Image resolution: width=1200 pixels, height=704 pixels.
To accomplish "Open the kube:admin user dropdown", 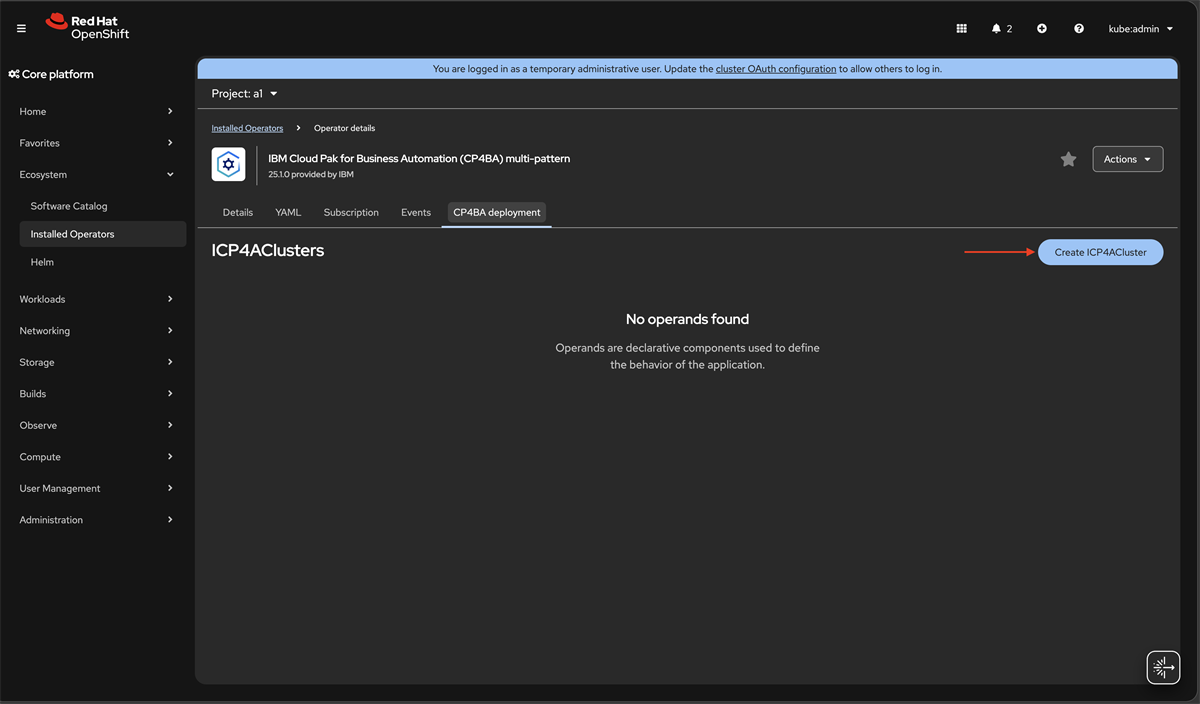I will [x=1141, y=29].
